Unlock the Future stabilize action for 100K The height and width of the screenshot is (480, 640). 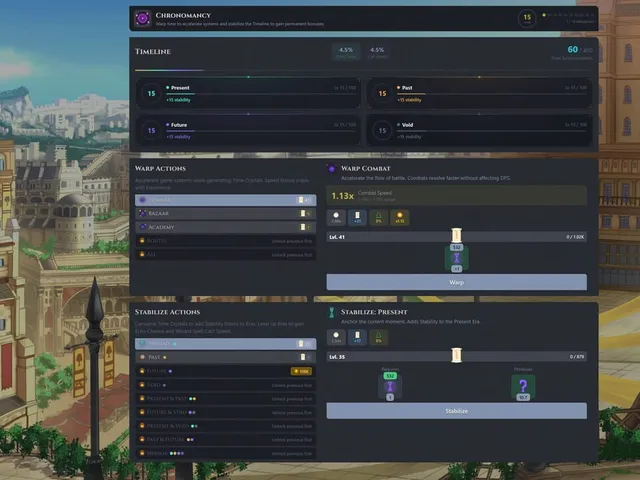click(x=301, y=371)
